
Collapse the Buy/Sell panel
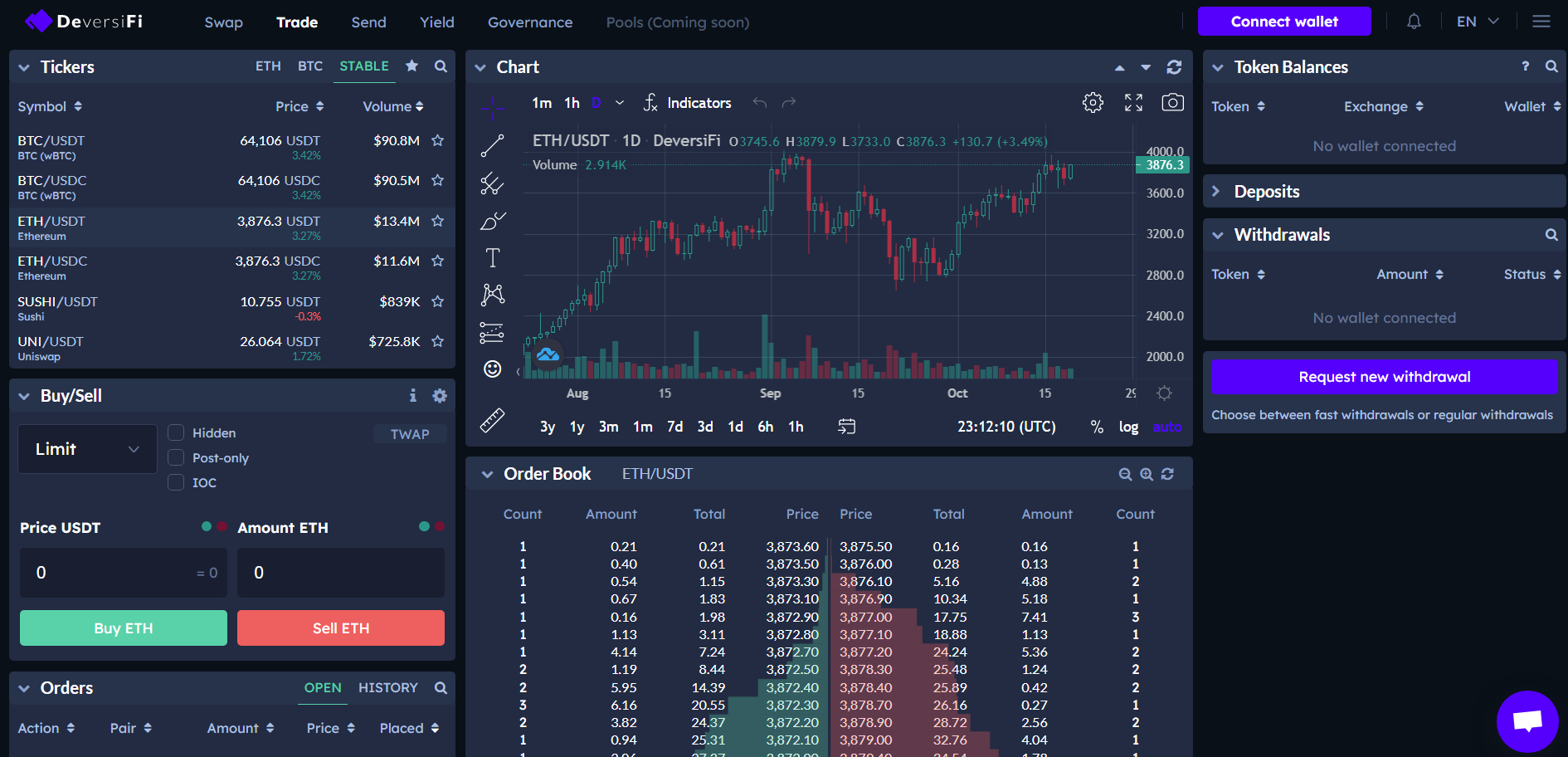tap(24, 396)
